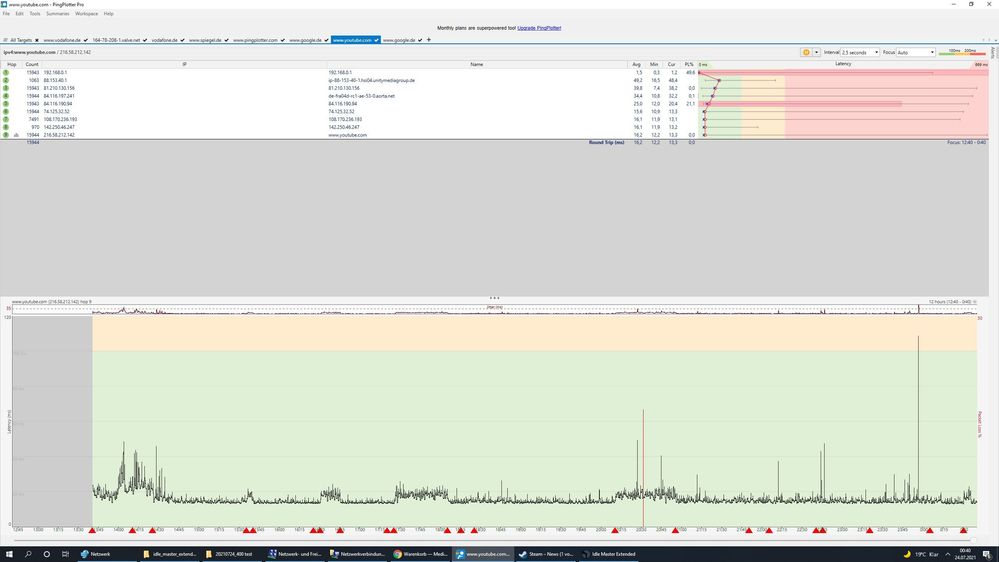Click the Round Trip (ms) summary label

pos(607,142)
